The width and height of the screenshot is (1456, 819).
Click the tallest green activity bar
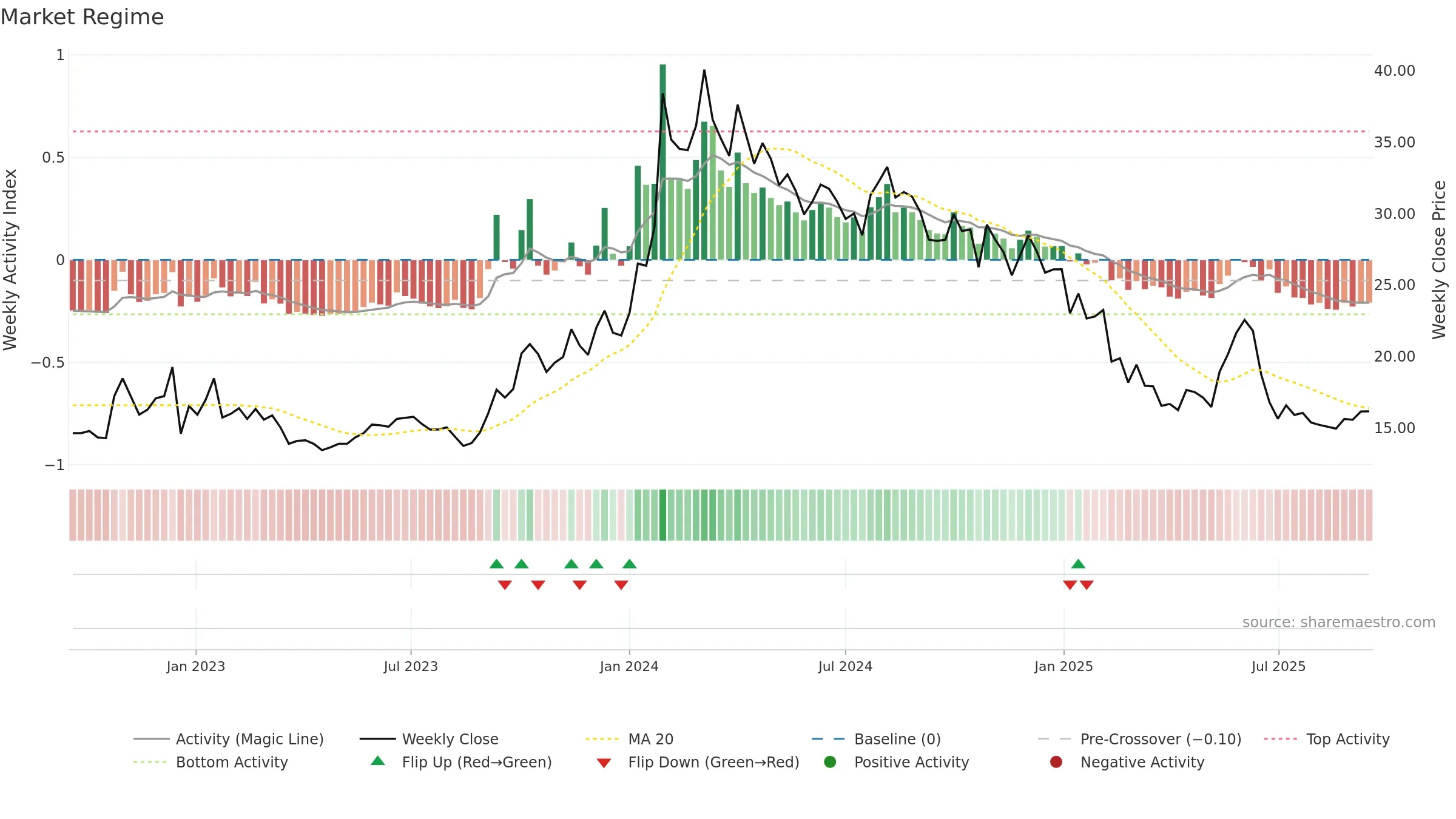click(x=662, y=162)
